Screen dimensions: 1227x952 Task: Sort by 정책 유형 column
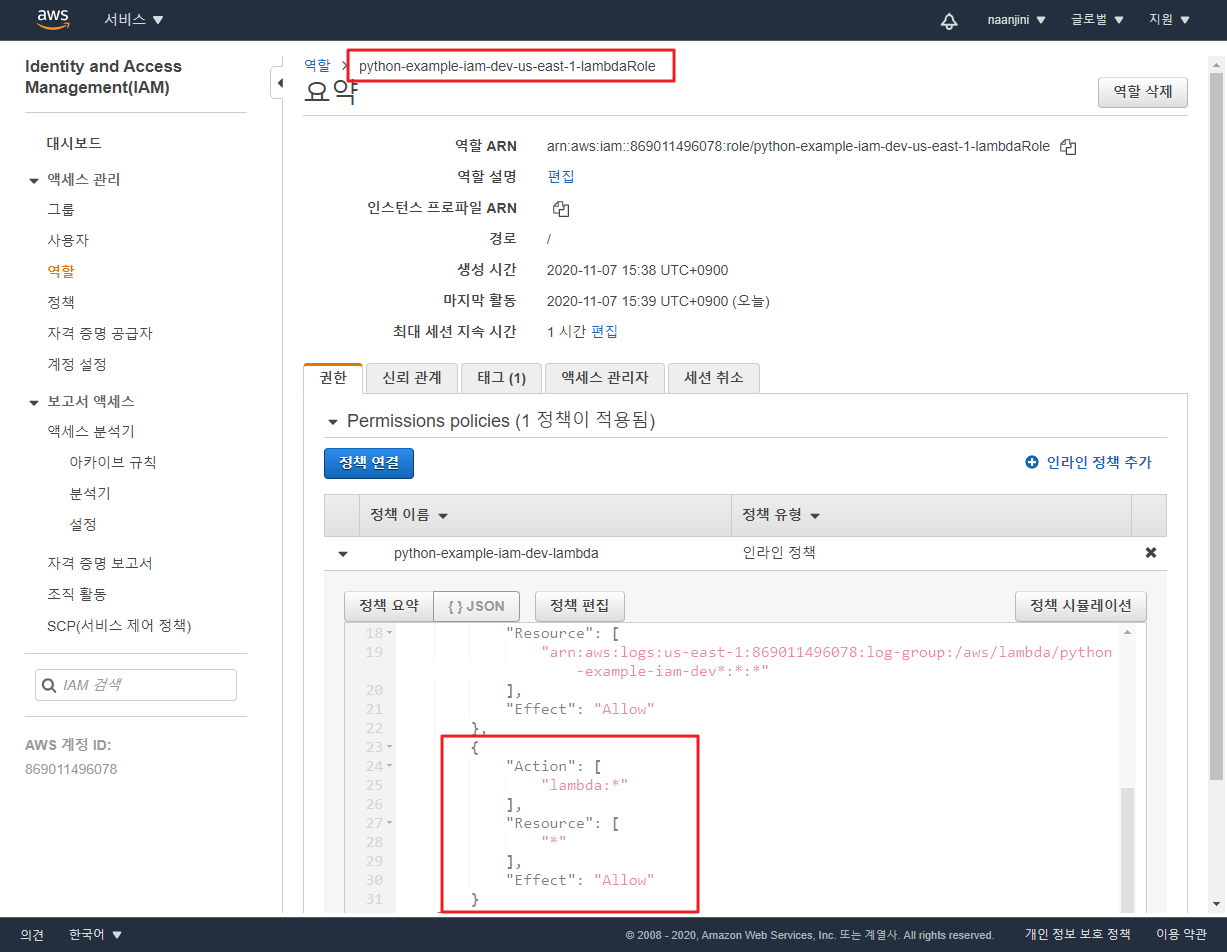780,516
